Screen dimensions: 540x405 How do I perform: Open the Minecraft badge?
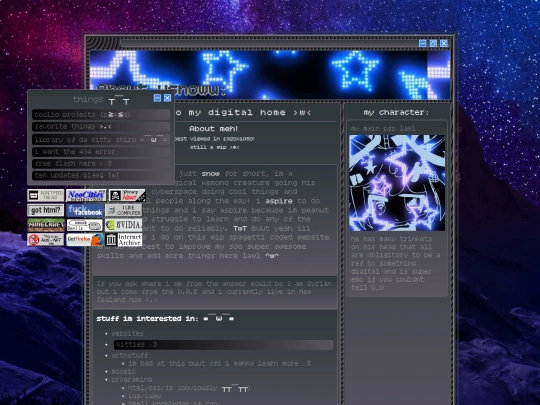(46, 225)
